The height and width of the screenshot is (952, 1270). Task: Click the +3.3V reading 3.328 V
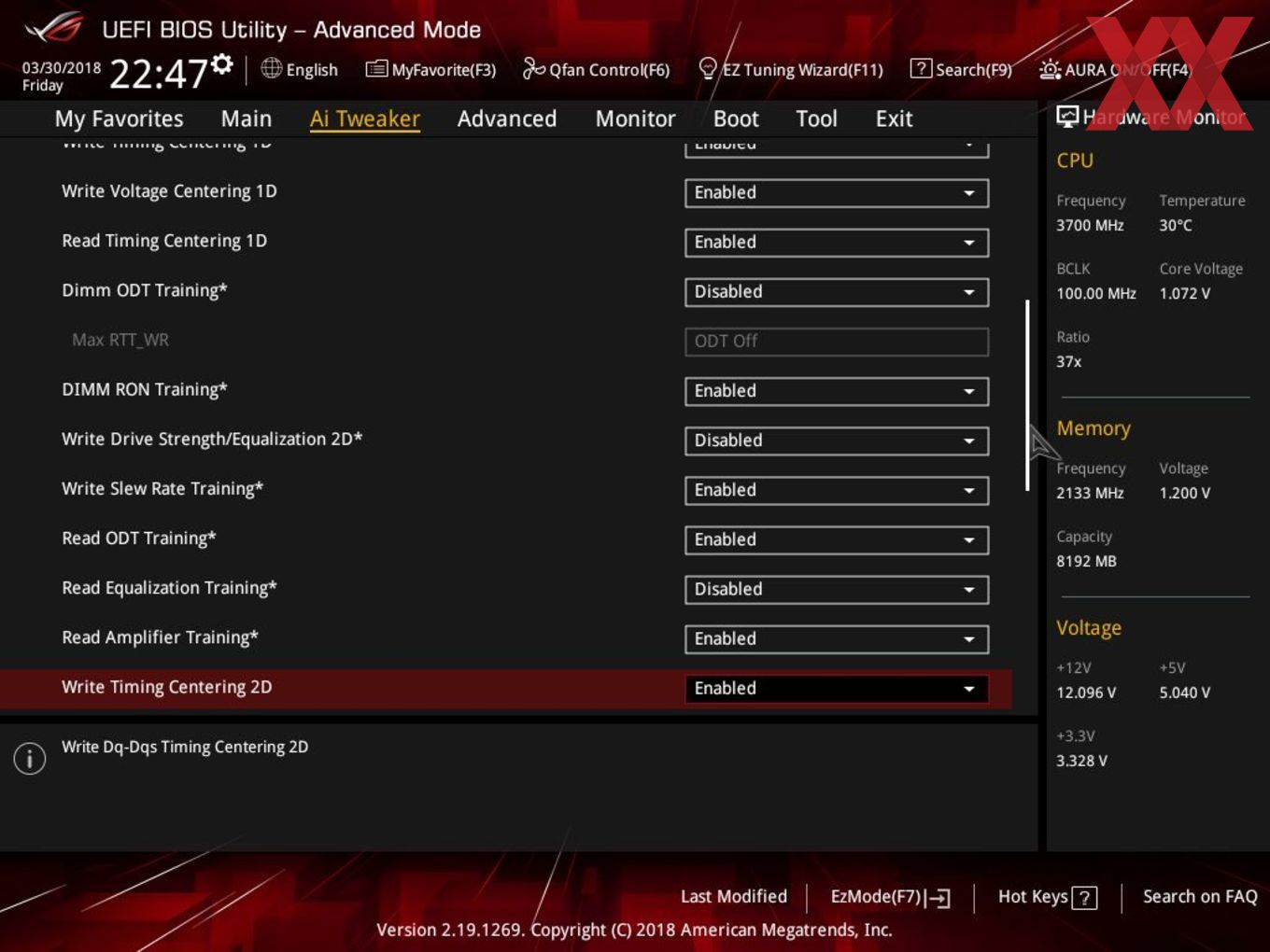point(1081,761)
